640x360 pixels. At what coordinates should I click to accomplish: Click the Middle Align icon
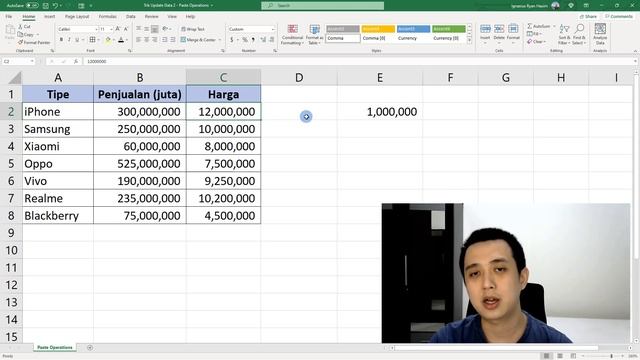coord(147,29)
